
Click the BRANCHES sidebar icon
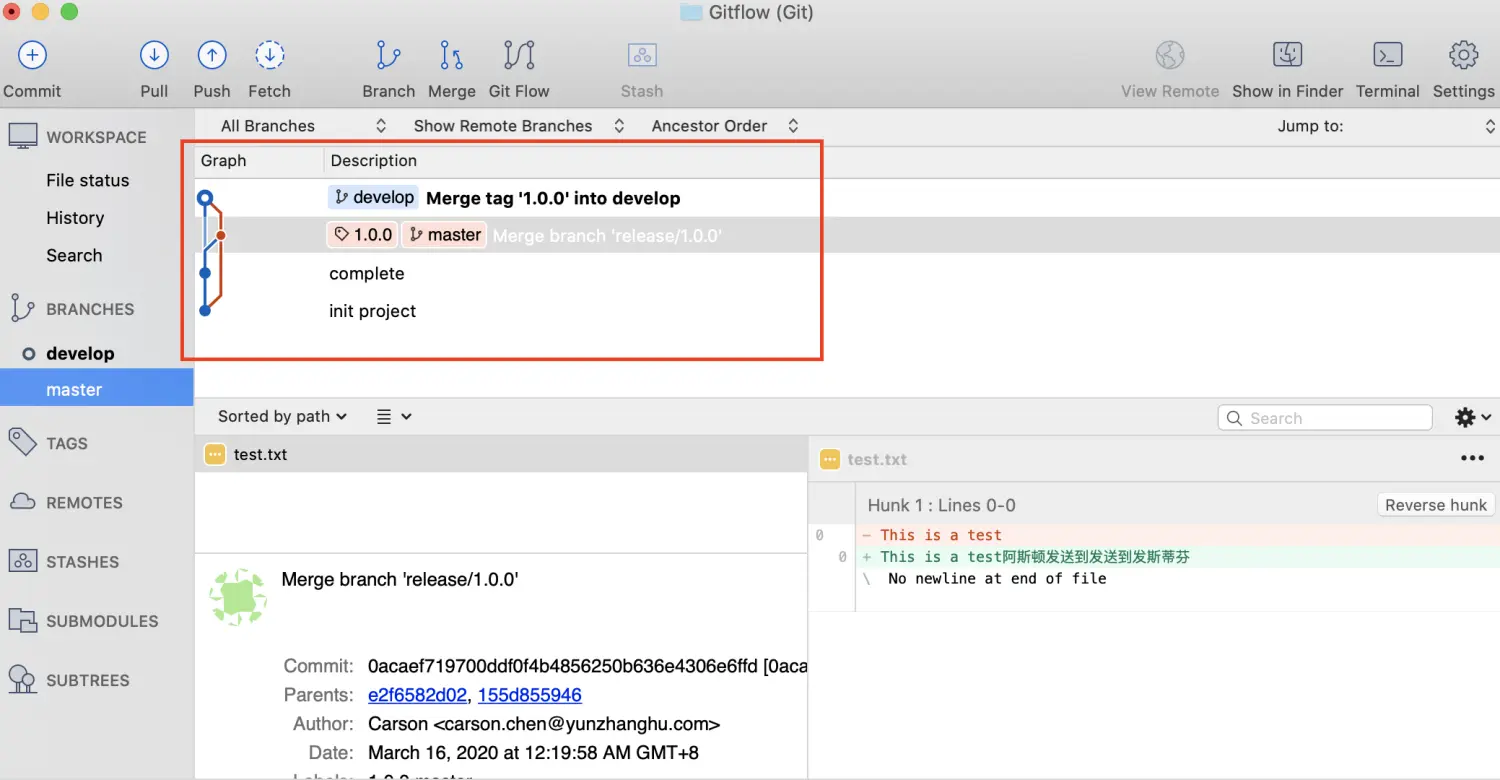pyautogui.click(x=23, y=308)
